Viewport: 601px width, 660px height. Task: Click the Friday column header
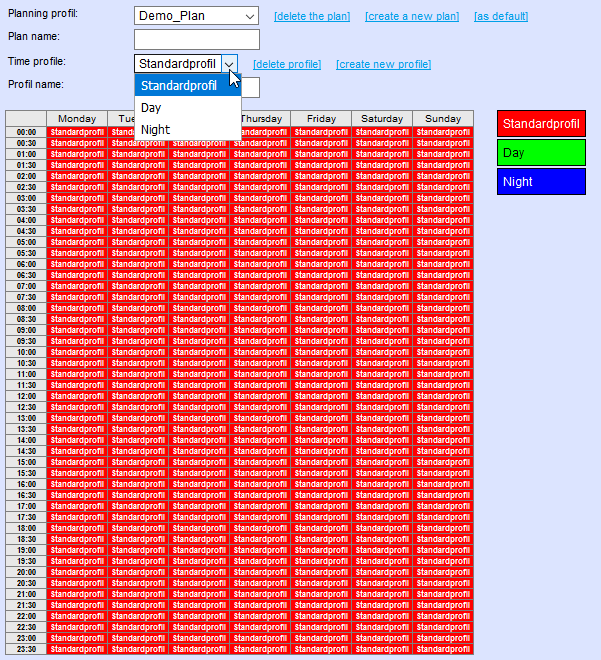[x=321, y=119]
